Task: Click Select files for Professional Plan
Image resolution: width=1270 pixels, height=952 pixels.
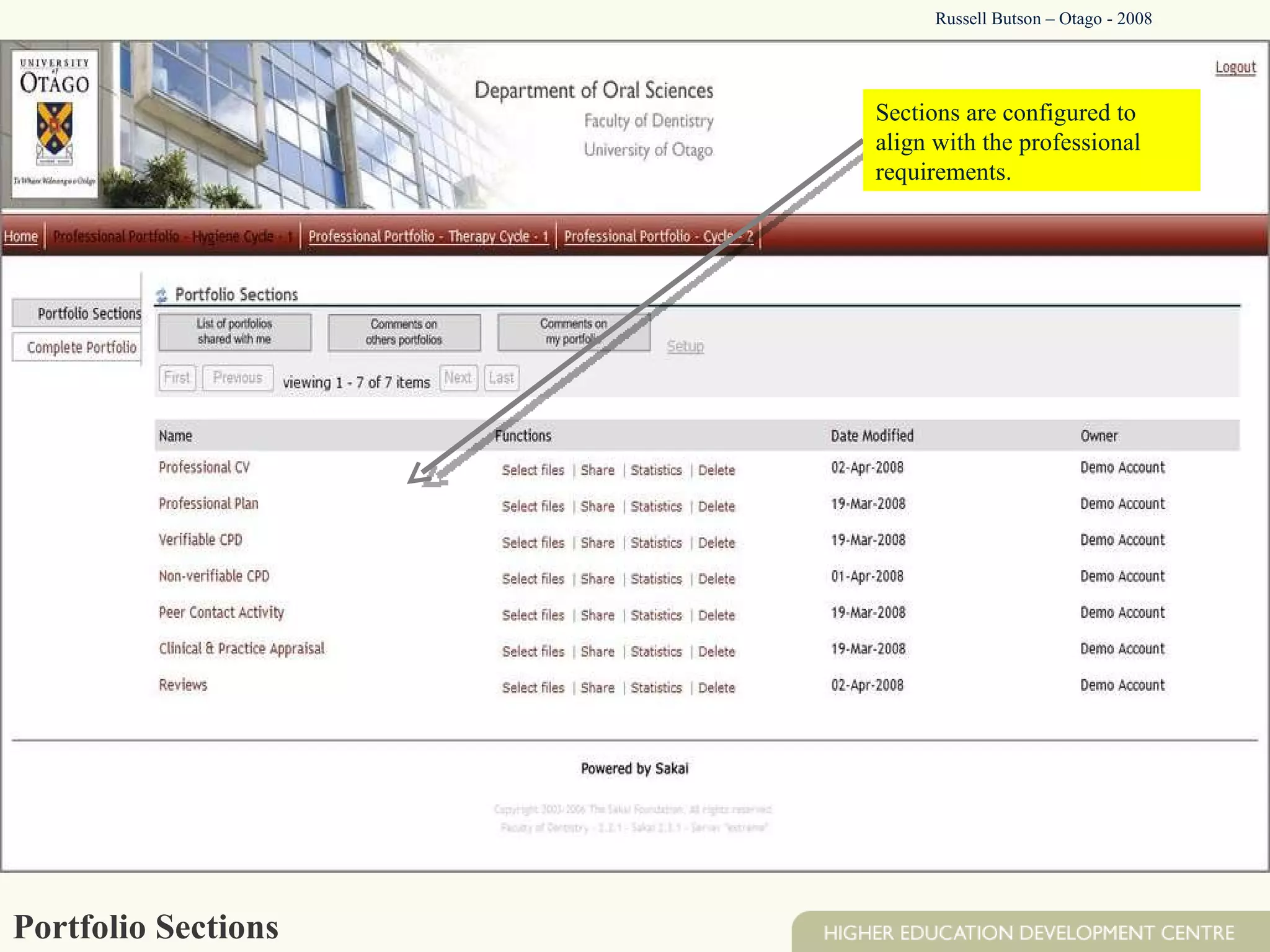Action: [x=533, y=506]
